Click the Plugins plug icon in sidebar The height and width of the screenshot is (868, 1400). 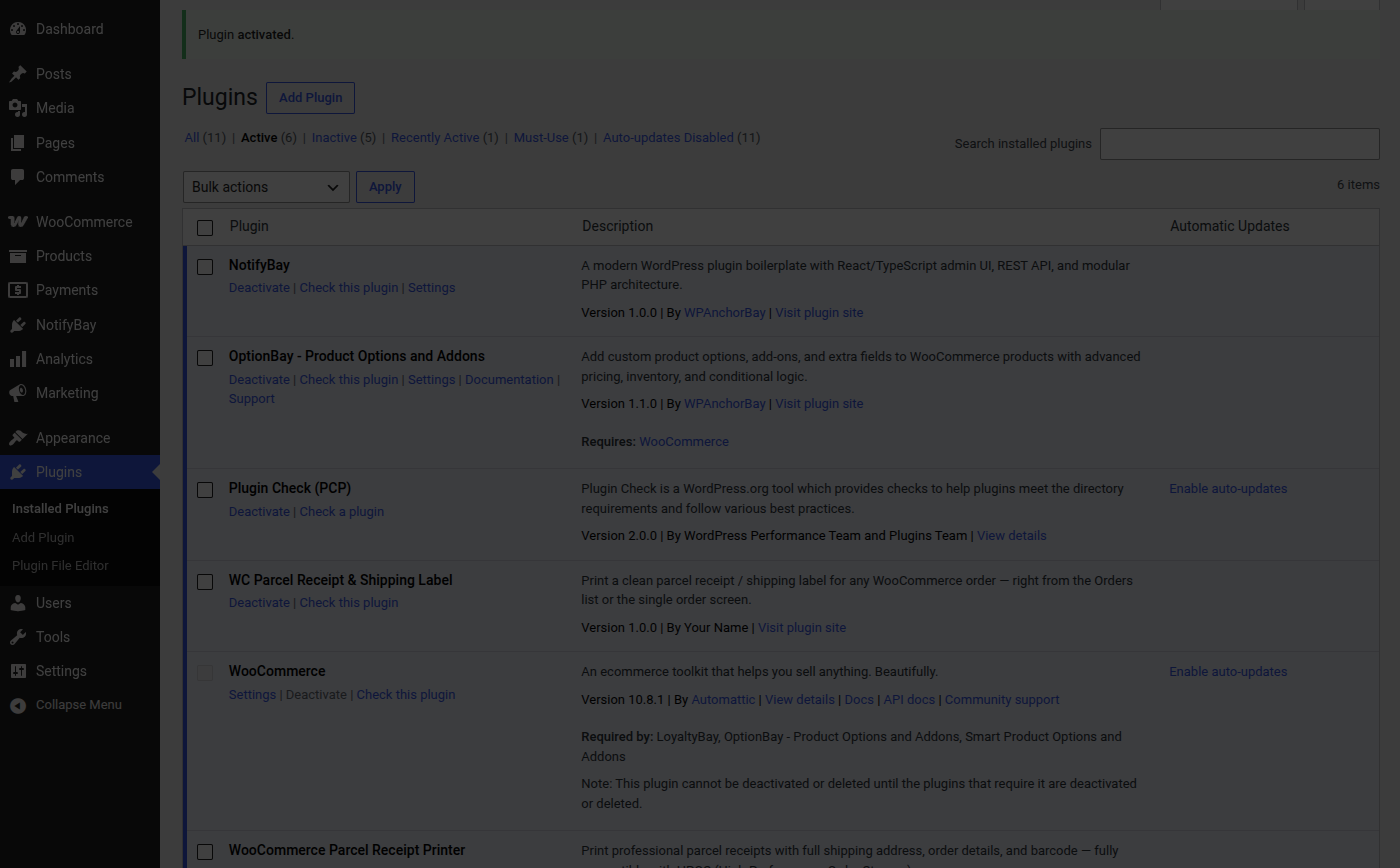click(x=18, y=472)
